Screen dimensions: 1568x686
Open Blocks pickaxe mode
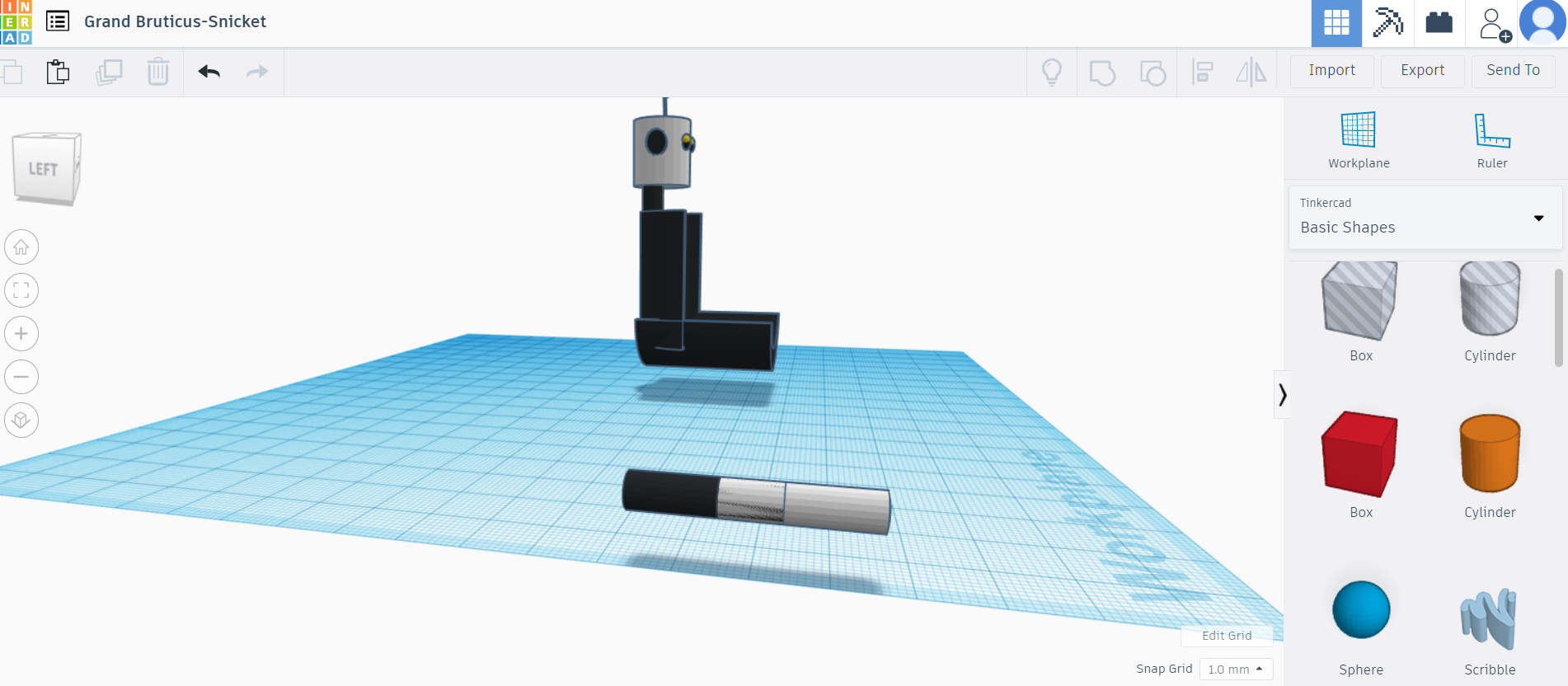tap(1388, 23)
